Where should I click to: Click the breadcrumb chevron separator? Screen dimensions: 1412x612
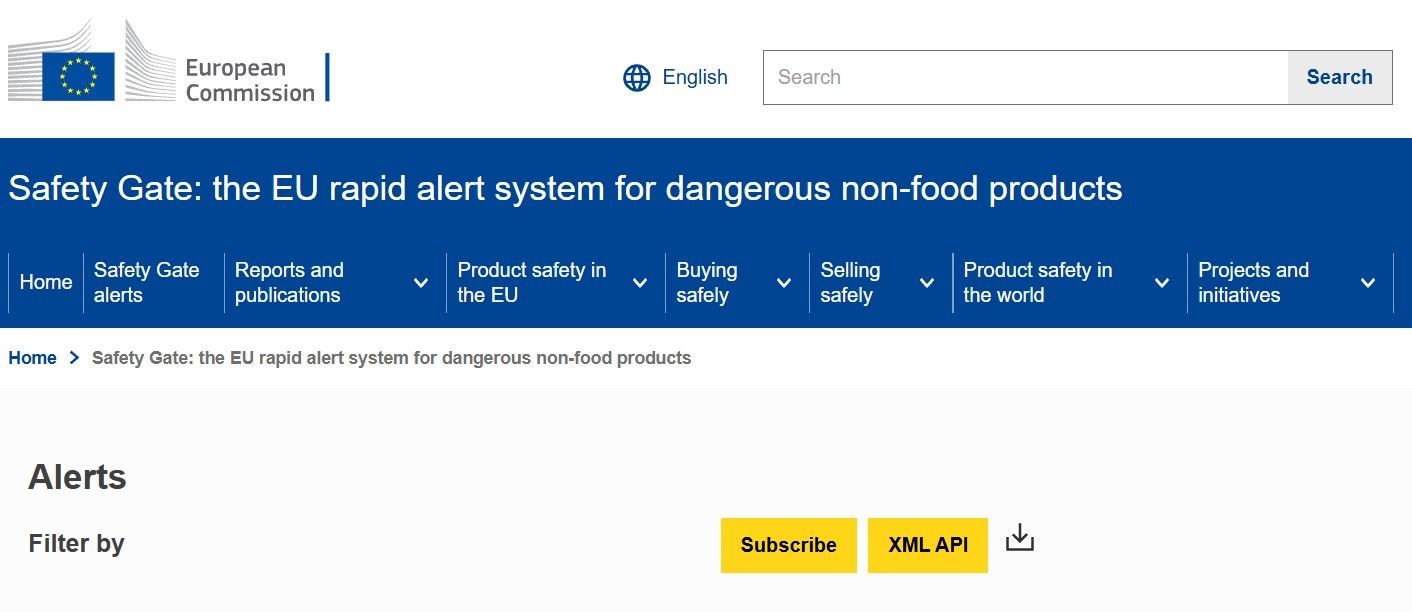tap(74, 358)
